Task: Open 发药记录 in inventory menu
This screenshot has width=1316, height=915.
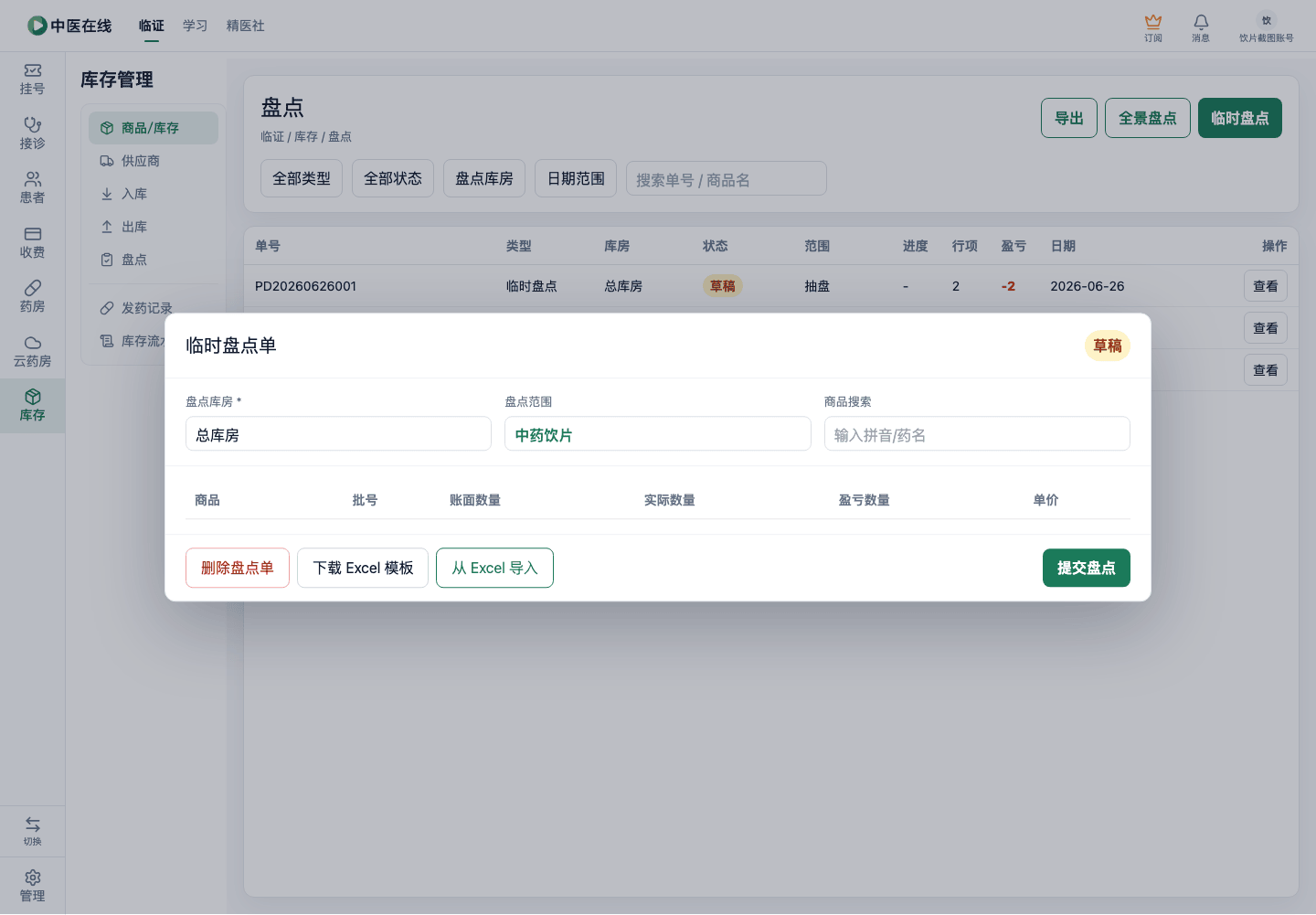Action: pyautogui.click(x=154, y=308)
